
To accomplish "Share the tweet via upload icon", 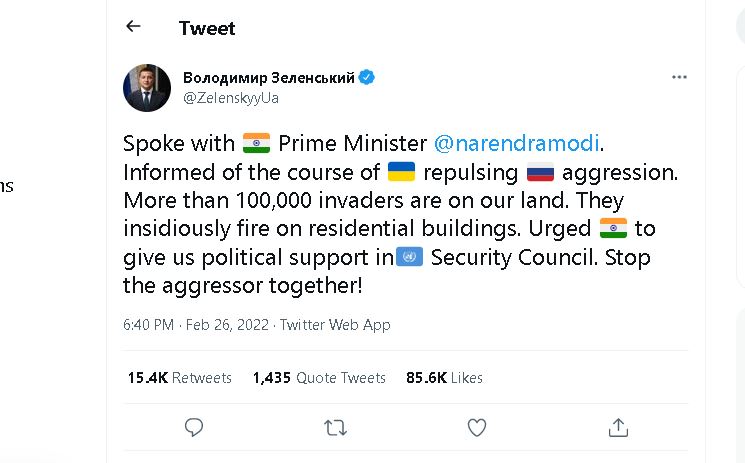I will click(x=618, y=427).
